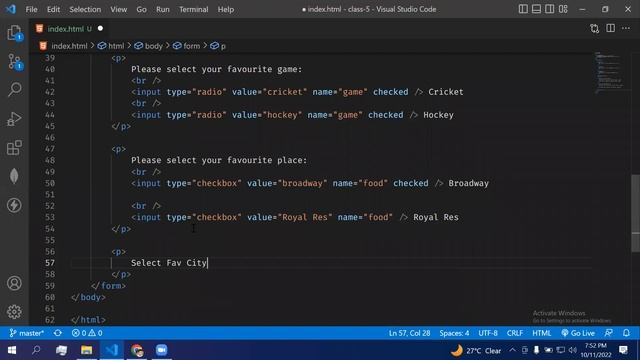The width and height of the screenshot is (640, 360).
Task: Open the taskbar clock showing 7:52 PM
Action: tap(596, 350)
